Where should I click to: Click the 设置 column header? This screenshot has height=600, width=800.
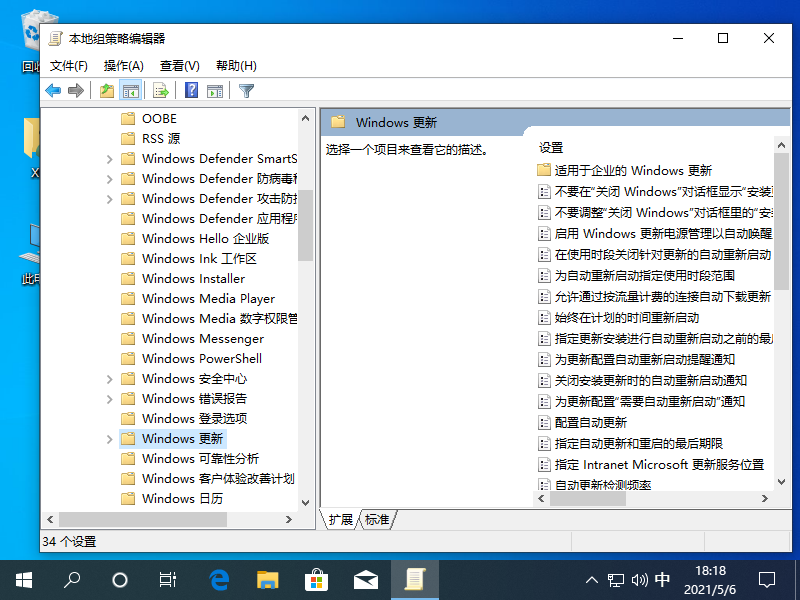click(552, 147)
